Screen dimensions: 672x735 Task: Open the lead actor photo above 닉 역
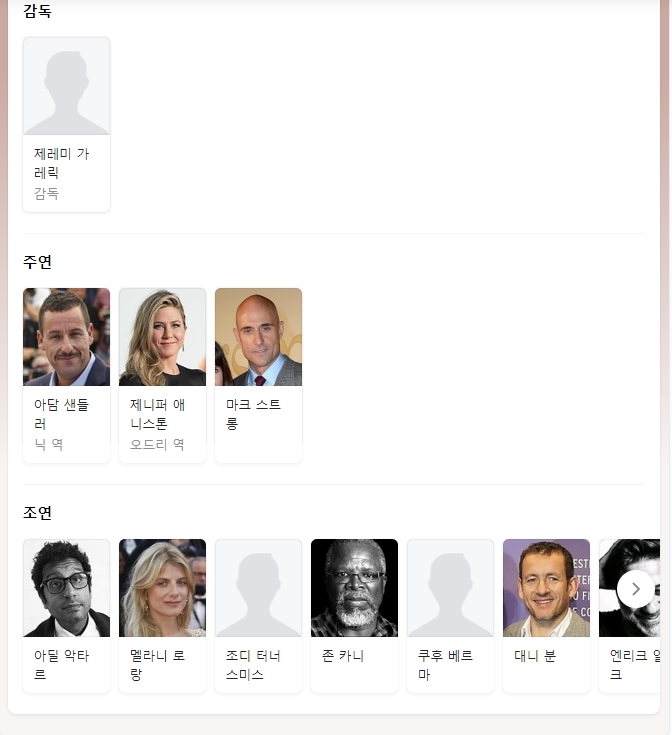67,337
